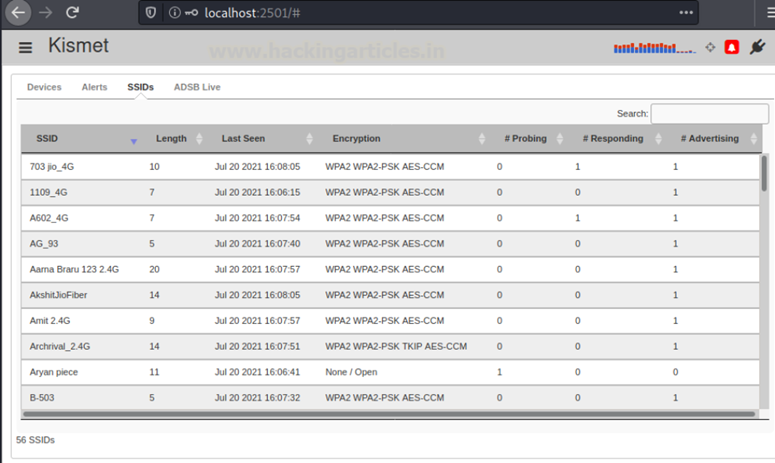Sort table by # Advertising column
The height and width of the screenshot is (463, 775).
[x=713, y=138]
